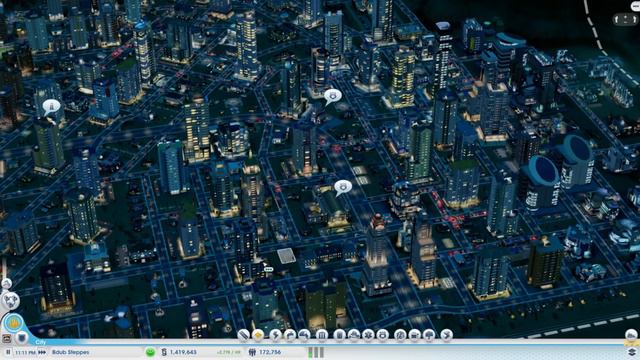Click the 11:11 PM clock display
The image size is (640, 360).
click(25, 352)
